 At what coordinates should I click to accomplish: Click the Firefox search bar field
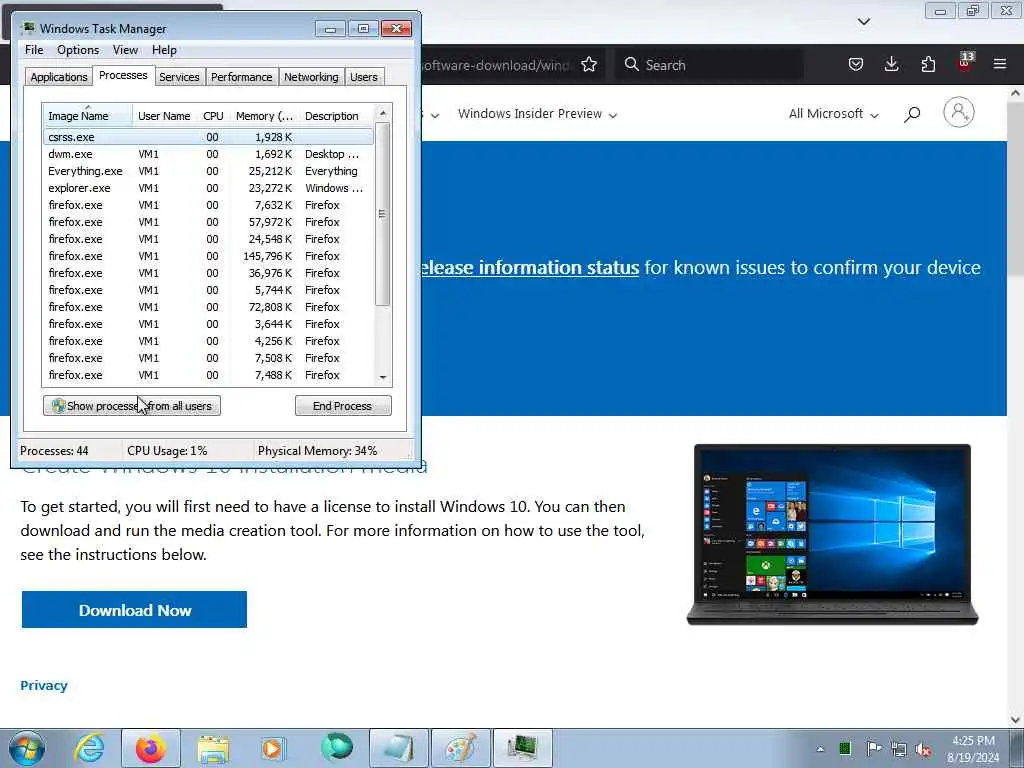coord(709,65)
